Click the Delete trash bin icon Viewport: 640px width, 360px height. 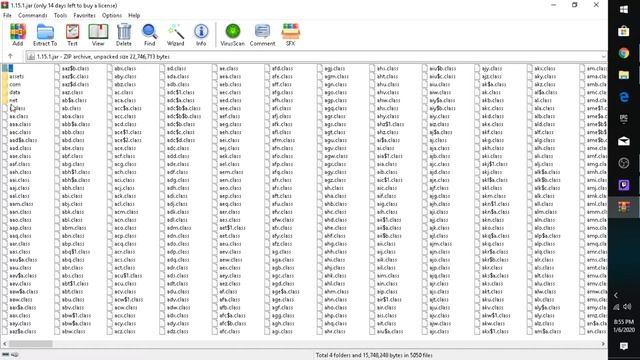pyautogui.click(x=124, y=34)
